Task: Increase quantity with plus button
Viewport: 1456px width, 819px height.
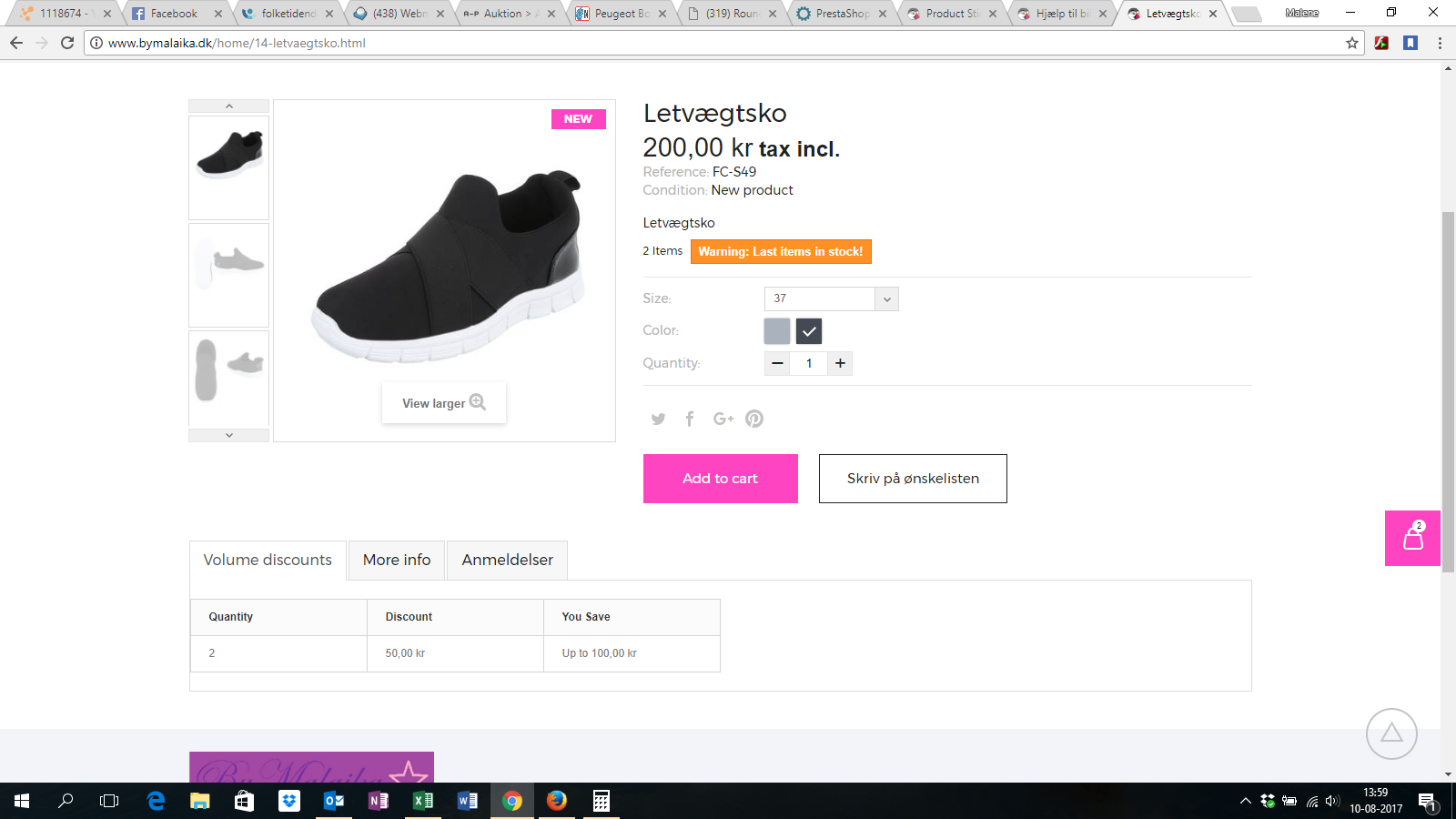Action: (840, 363)
